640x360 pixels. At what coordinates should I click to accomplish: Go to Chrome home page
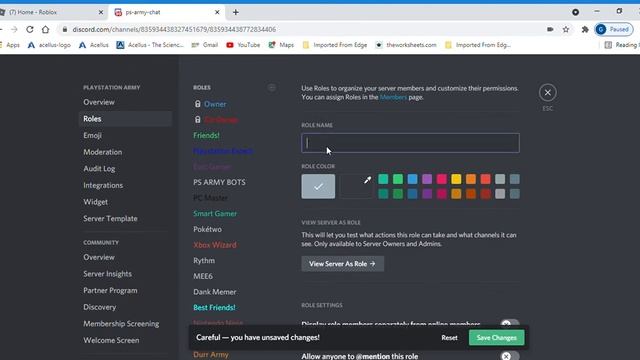click(45, 29)
